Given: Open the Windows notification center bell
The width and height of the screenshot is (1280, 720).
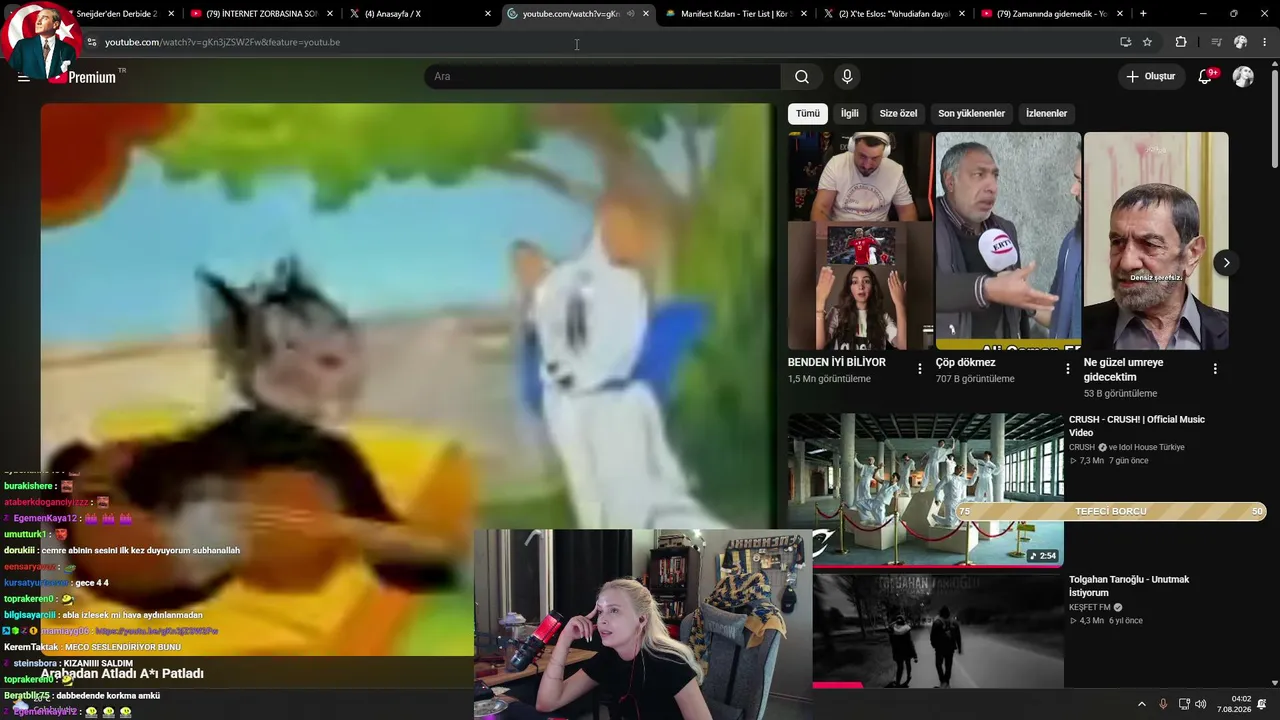Looking at the screenshot, I should (x=1262, y=704).
